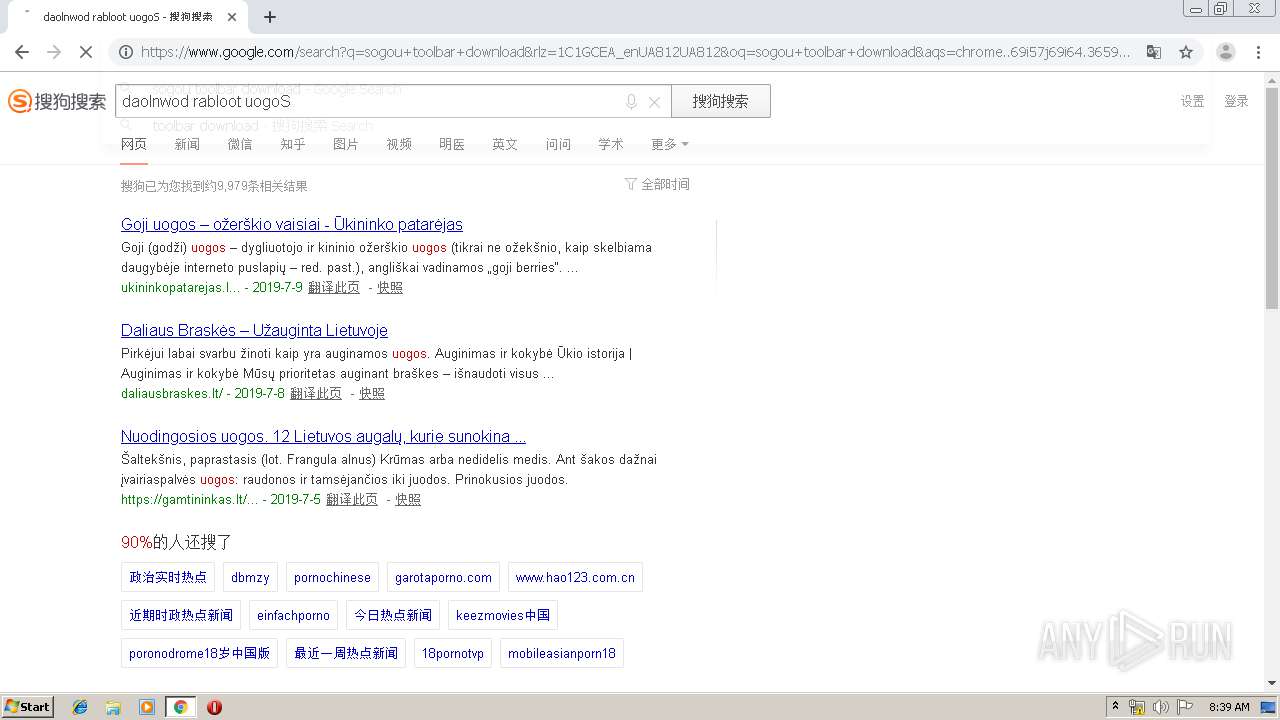Click the 政治实时热点 suggestion
Screen dimensions: 1280x720
[x=168, y=577]
